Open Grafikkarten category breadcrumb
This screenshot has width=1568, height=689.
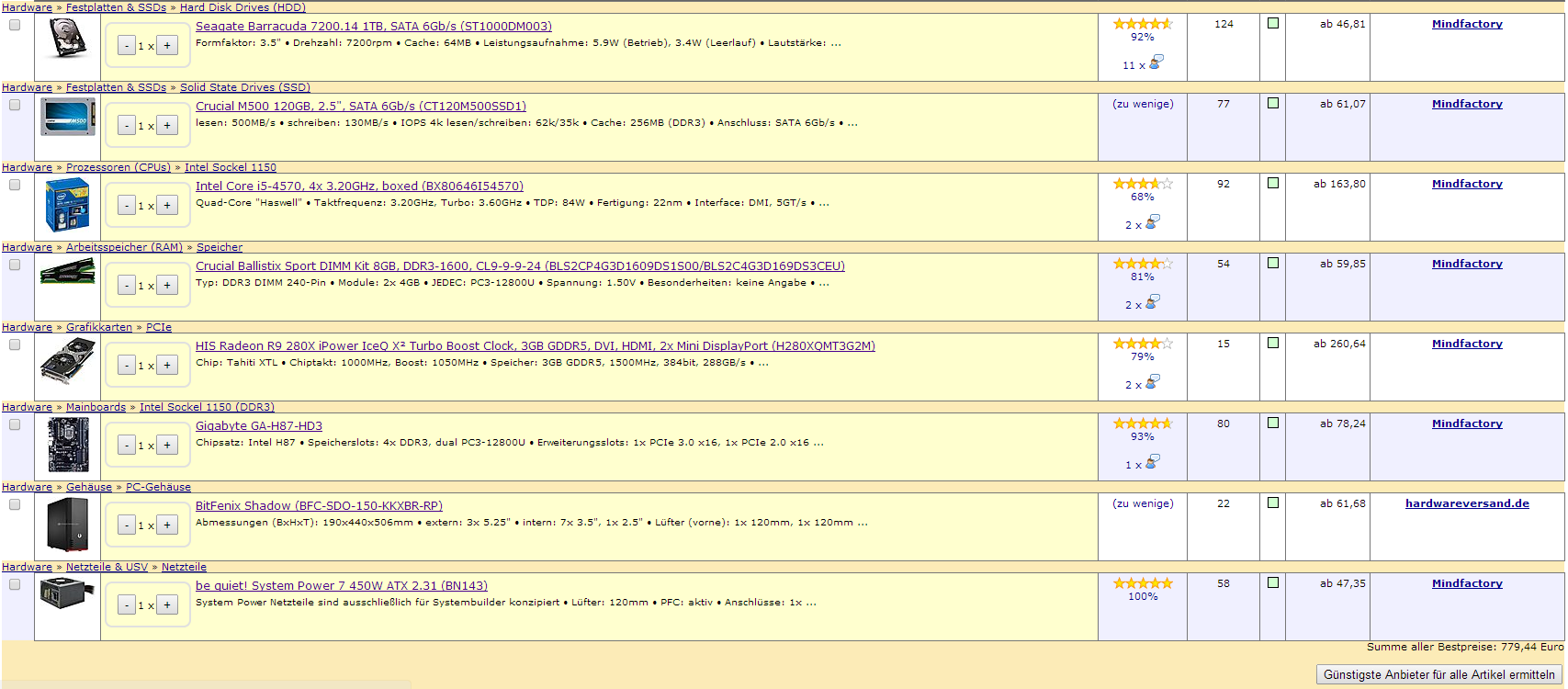point(99,327)
